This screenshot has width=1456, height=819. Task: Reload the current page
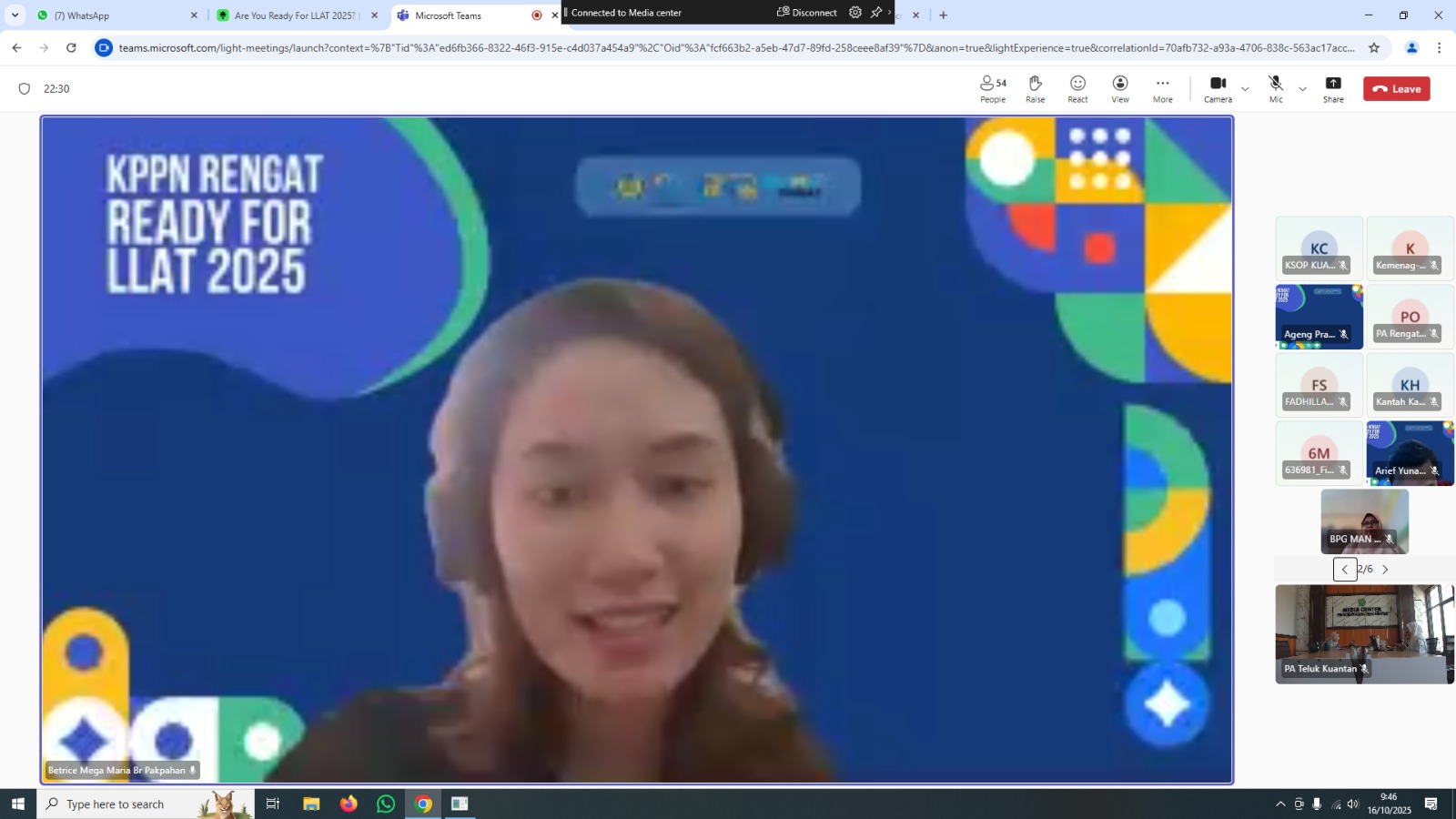71,48
